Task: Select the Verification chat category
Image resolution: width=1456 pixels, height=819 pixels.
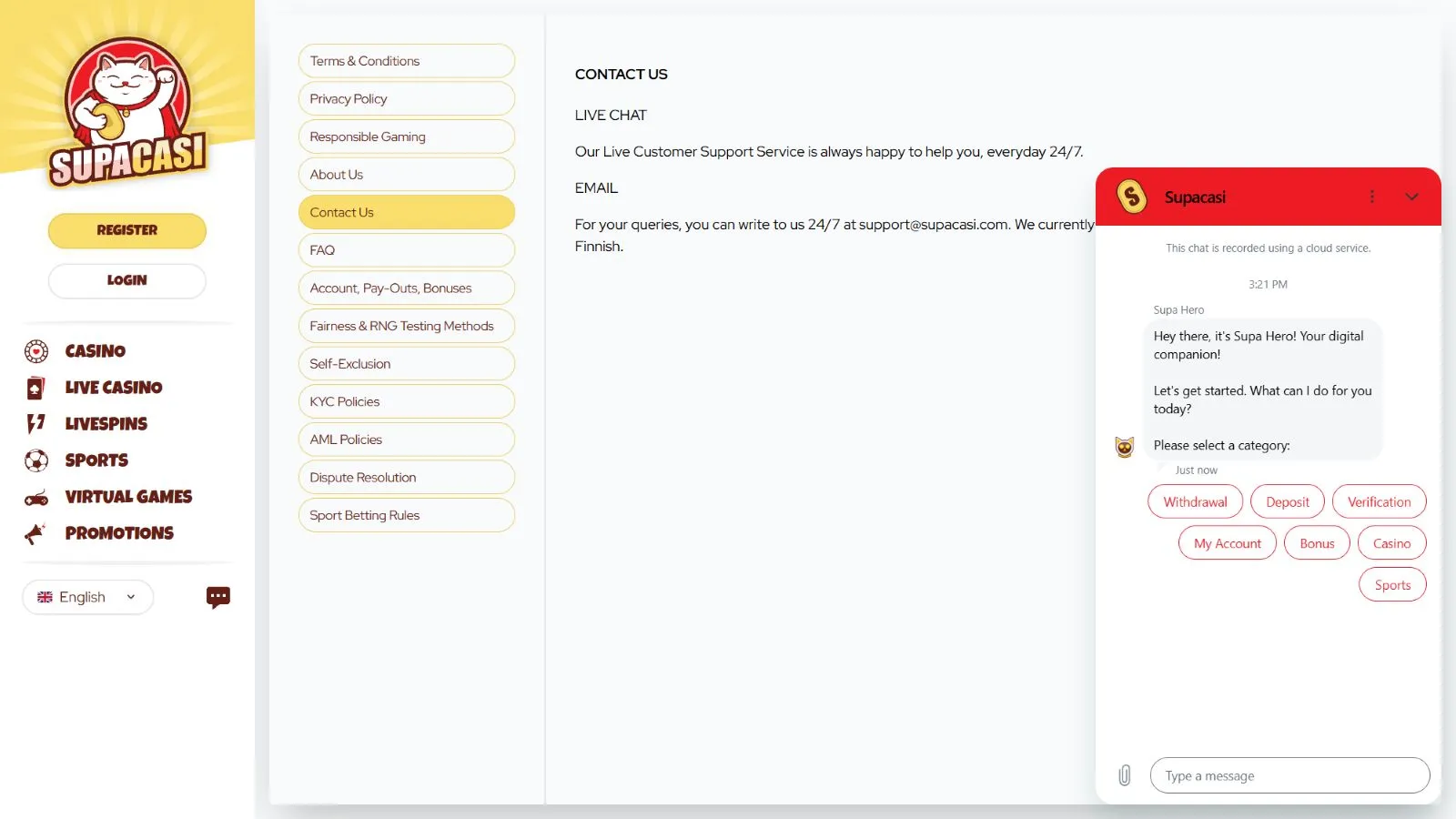Action: coord(1379,502)
